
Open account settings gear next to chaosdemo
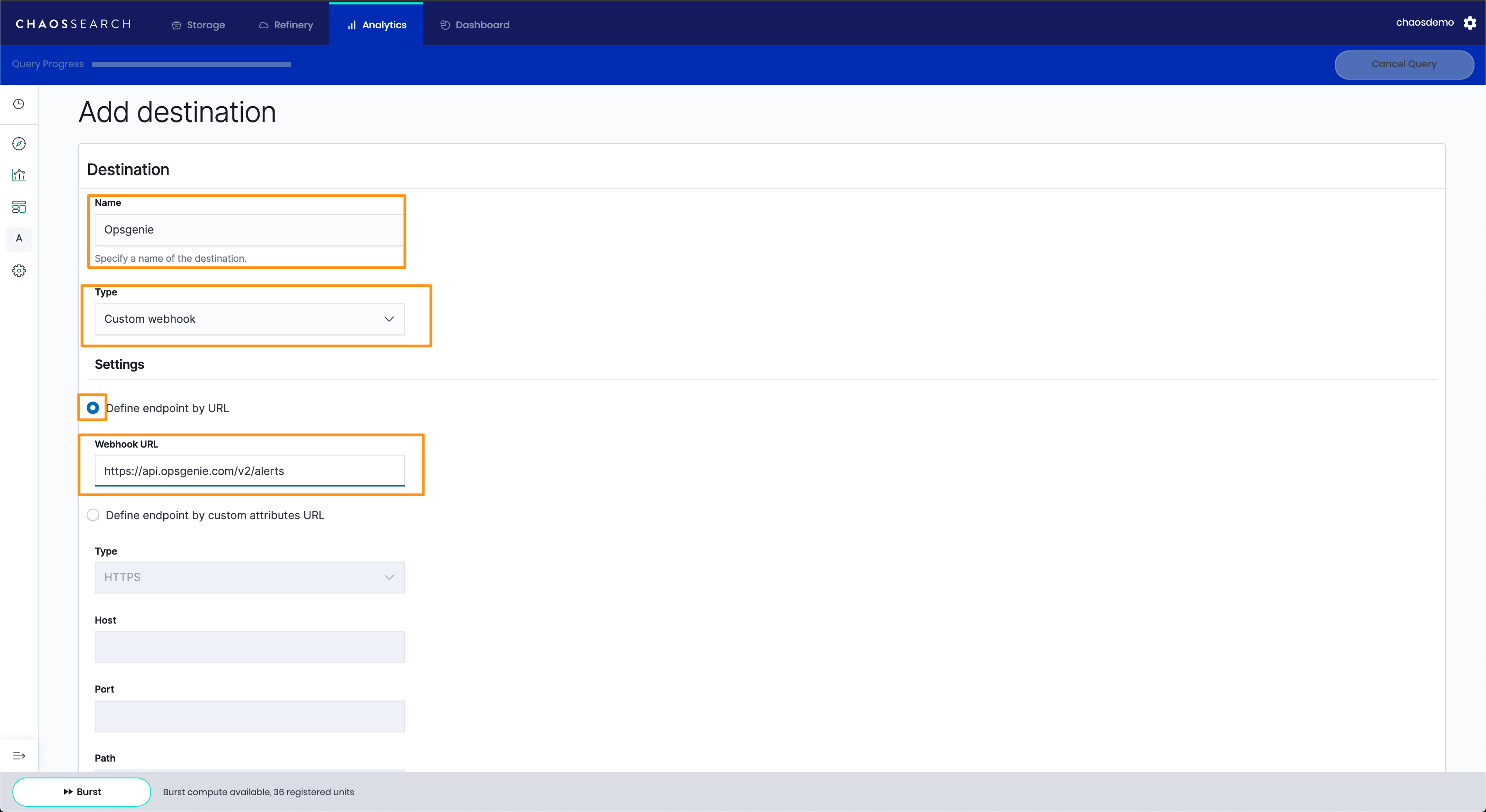[x=1470, y=23]
